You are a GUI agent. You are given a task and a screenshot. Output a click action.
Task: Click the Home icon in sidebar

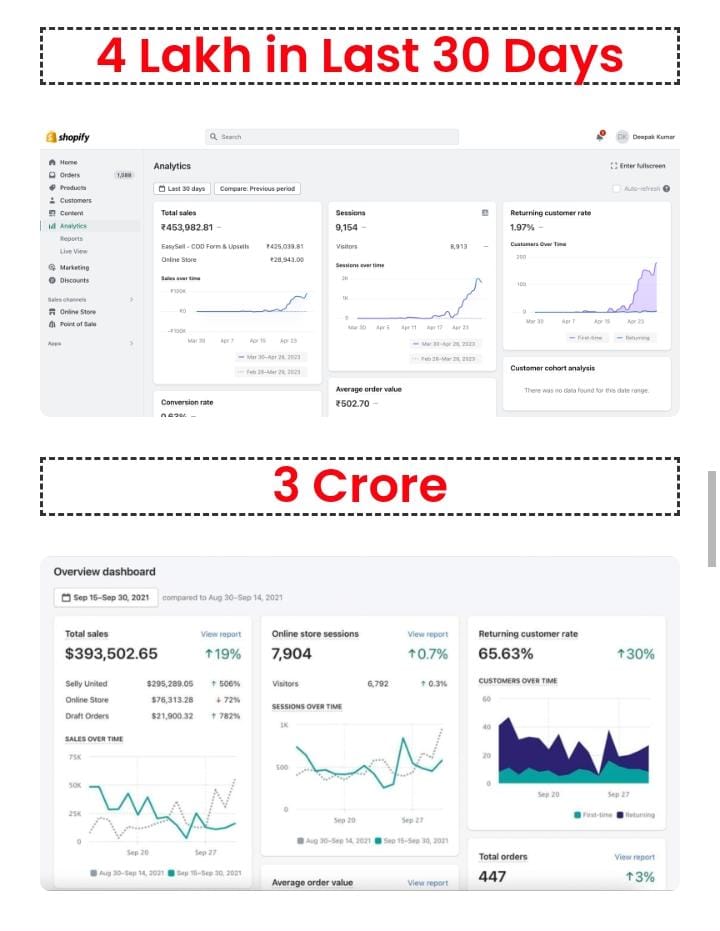[x=52, y=162]
